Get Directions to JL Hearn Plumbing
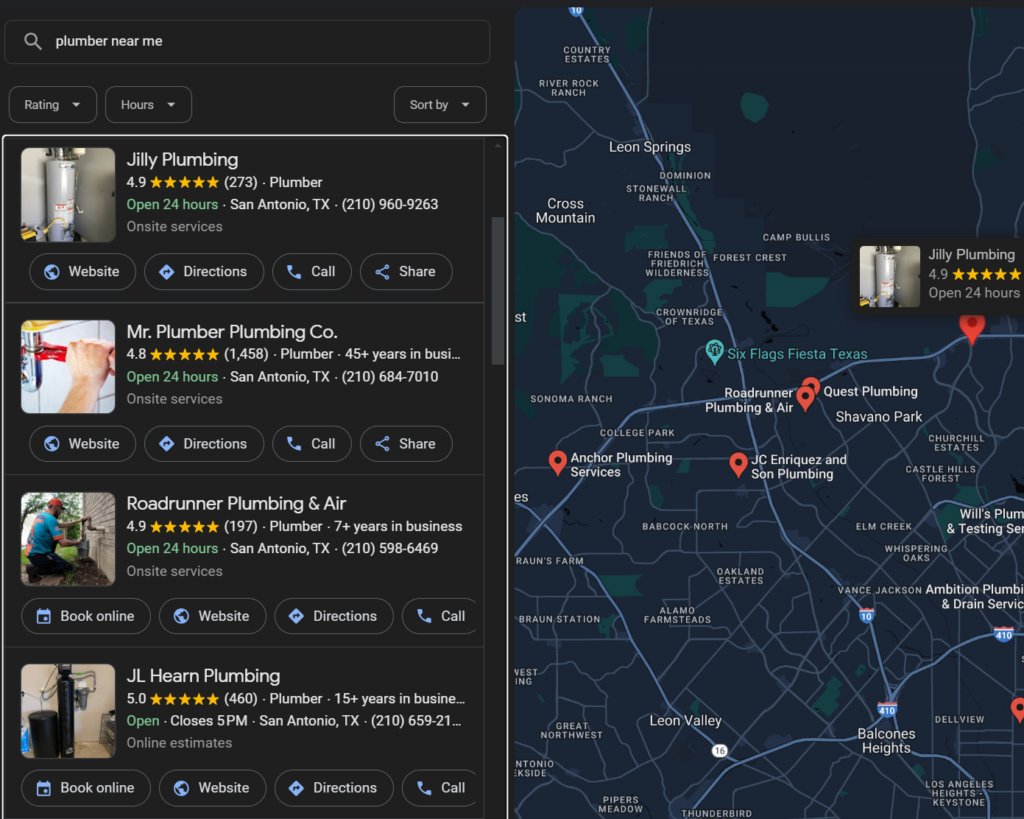 pos(334,788)
